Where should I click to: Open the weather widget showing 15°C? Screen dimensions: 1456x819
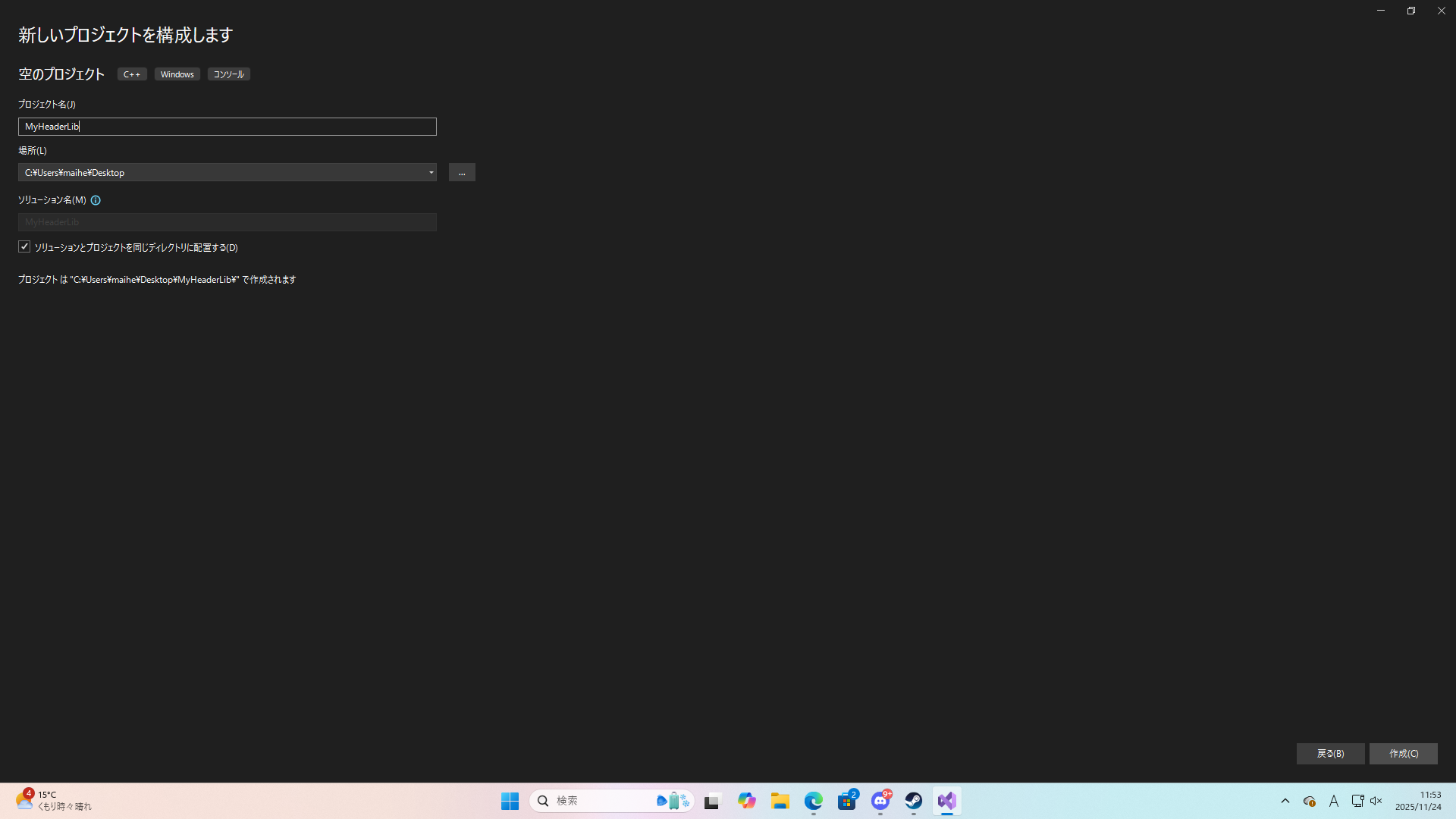[x=53, y=801]
